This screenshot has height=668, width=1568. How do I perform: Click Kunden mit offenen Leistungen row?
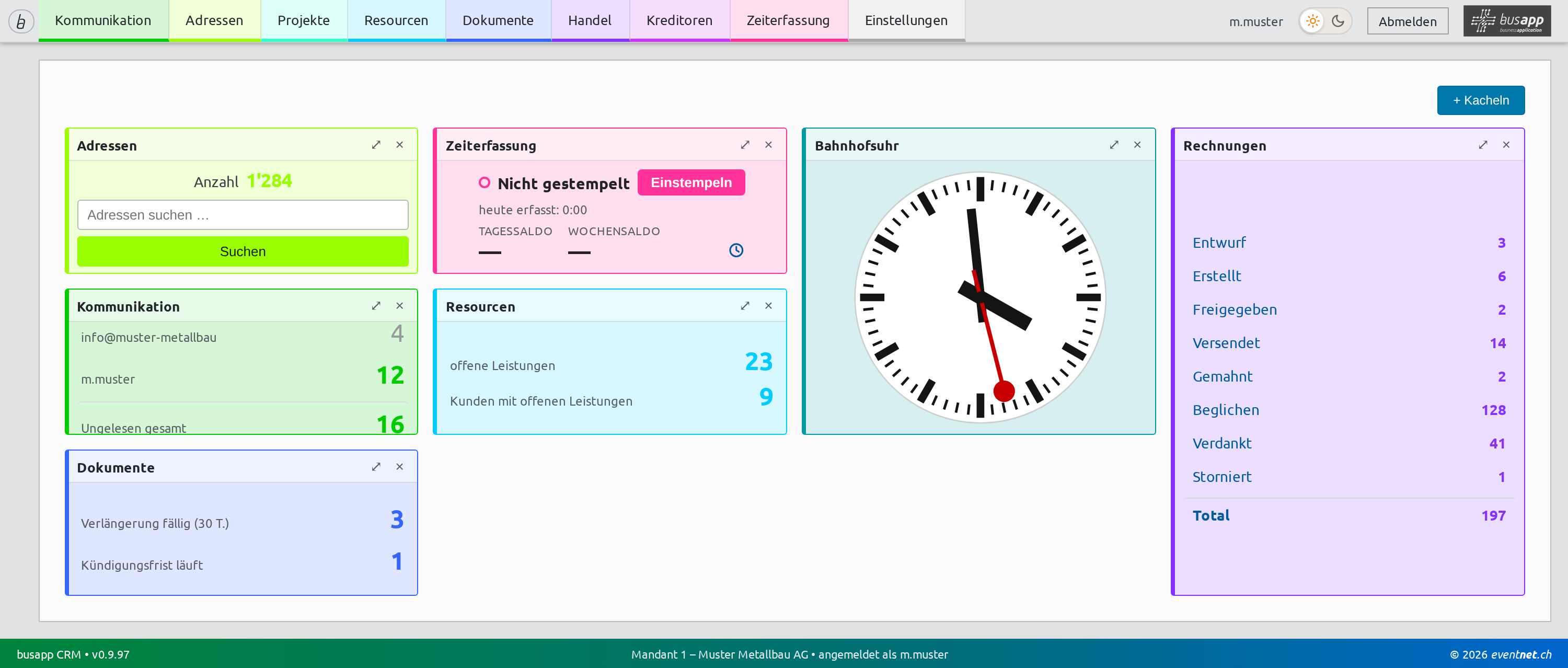click(610, 399)
